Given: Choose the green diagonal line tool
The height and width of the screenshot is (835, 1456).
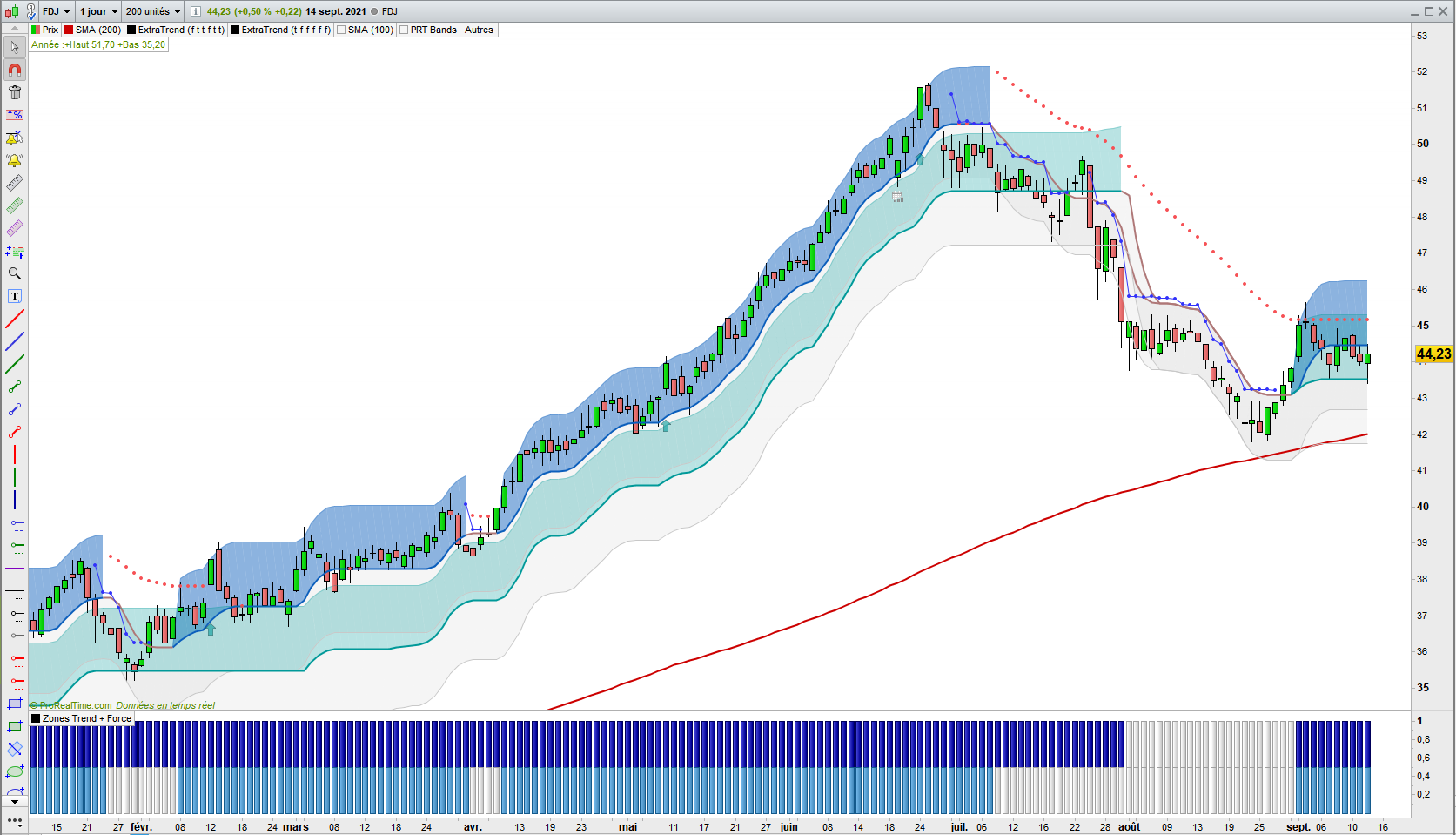Looking at the screenshot, I should [15, 364].
